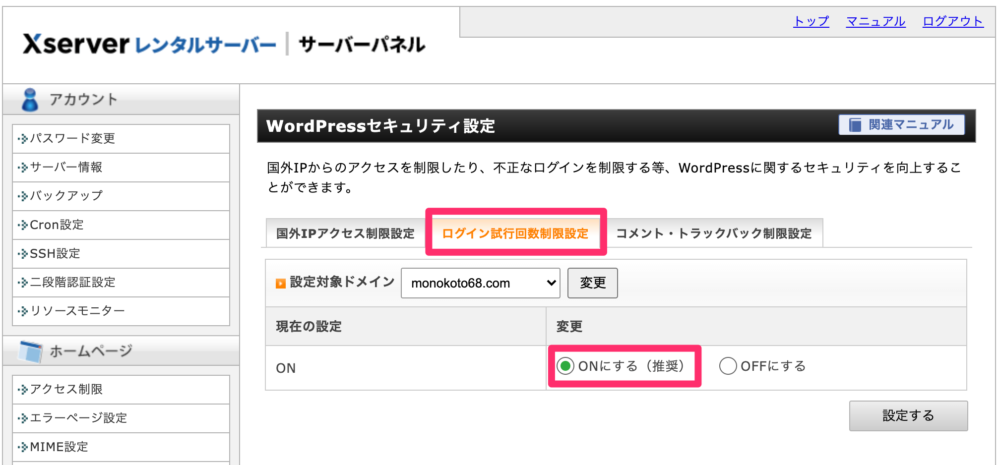Switch to コメント・トラックバック制限設定 tab
Viewport: 1000px width, 465px height.
point(714,233)
